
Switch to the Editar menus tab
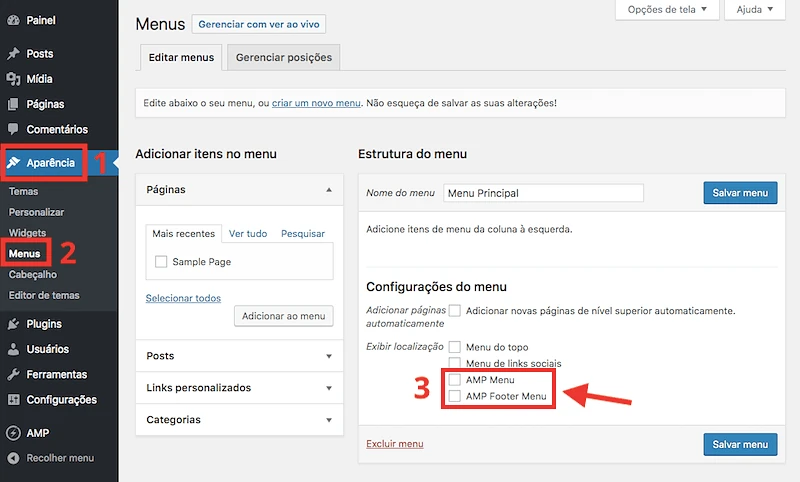click(x=181, y=58)
